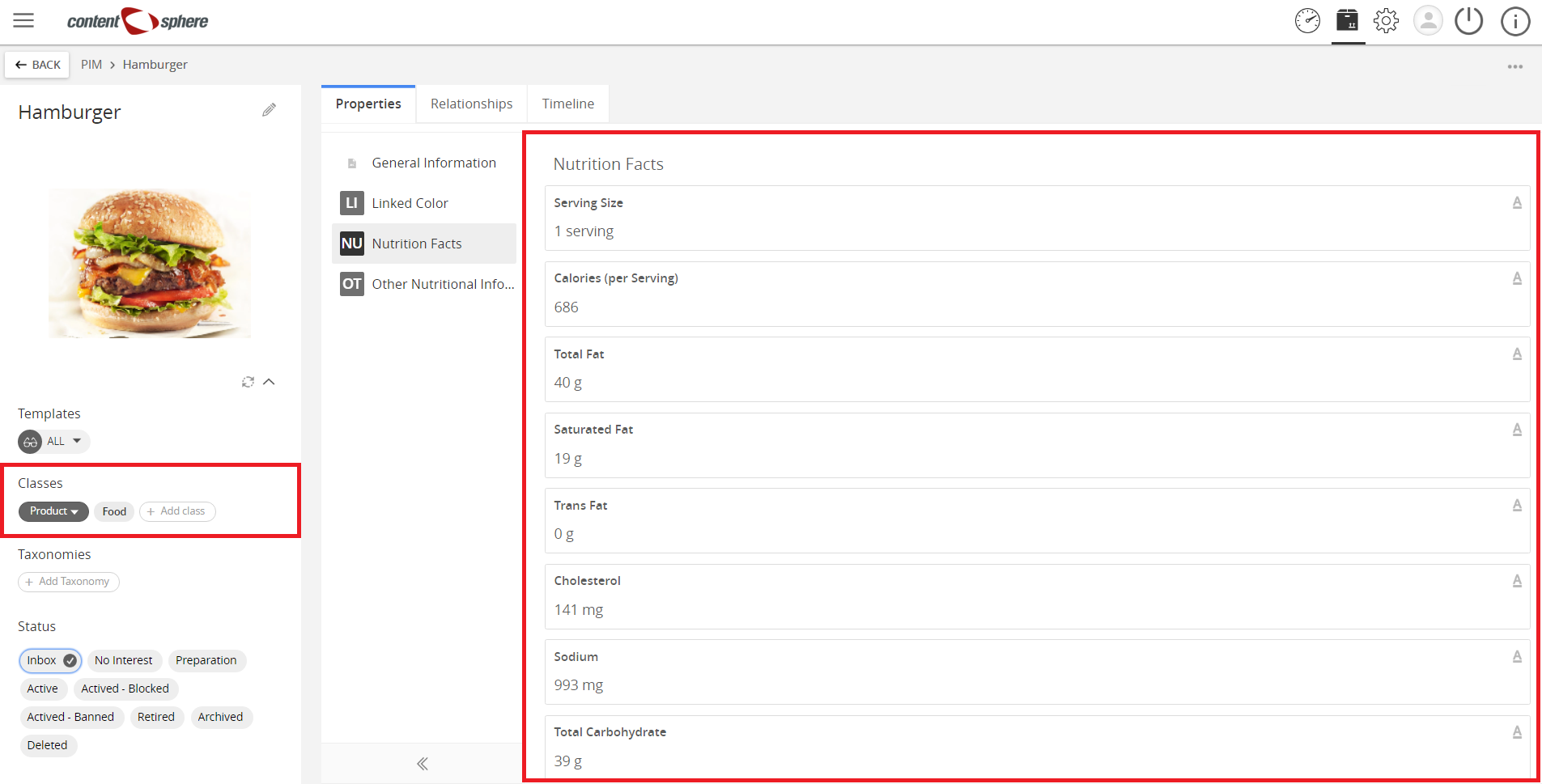
Task: Click the language icon on Total Fat
Action: (1517, 354)
